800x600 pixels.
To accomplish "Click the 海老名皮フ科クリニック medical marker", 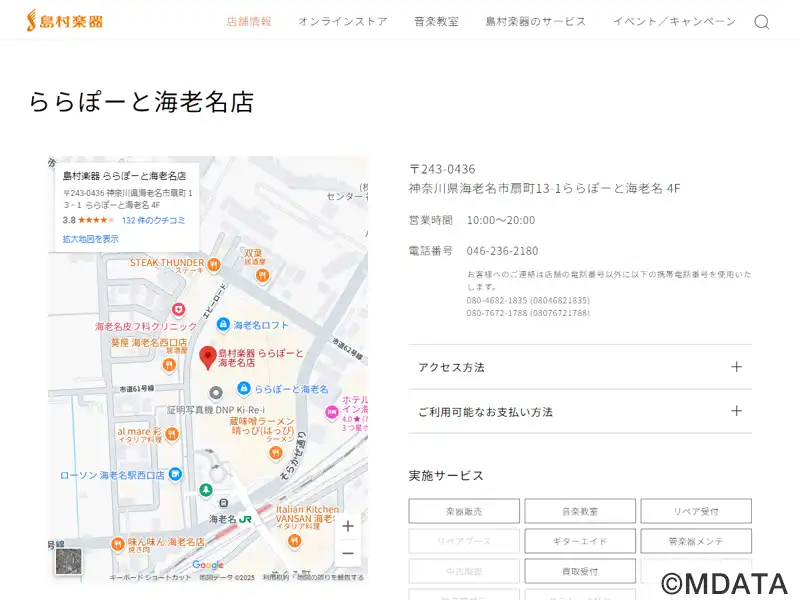I will pos(178,309).
